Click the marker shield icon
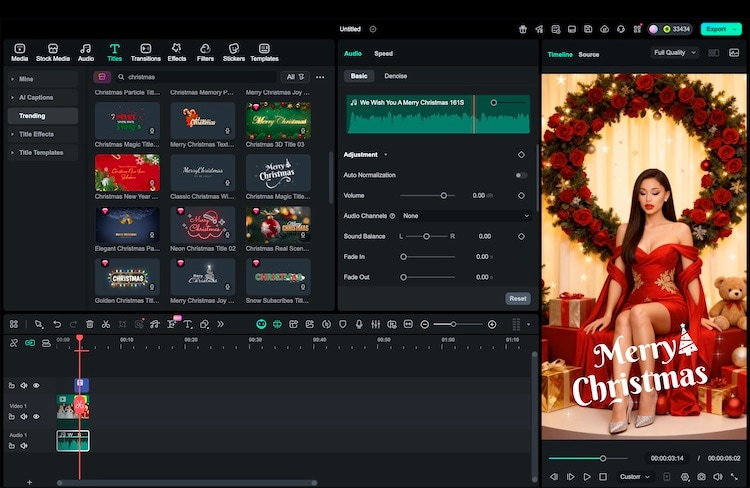 [x=342, y=324]
